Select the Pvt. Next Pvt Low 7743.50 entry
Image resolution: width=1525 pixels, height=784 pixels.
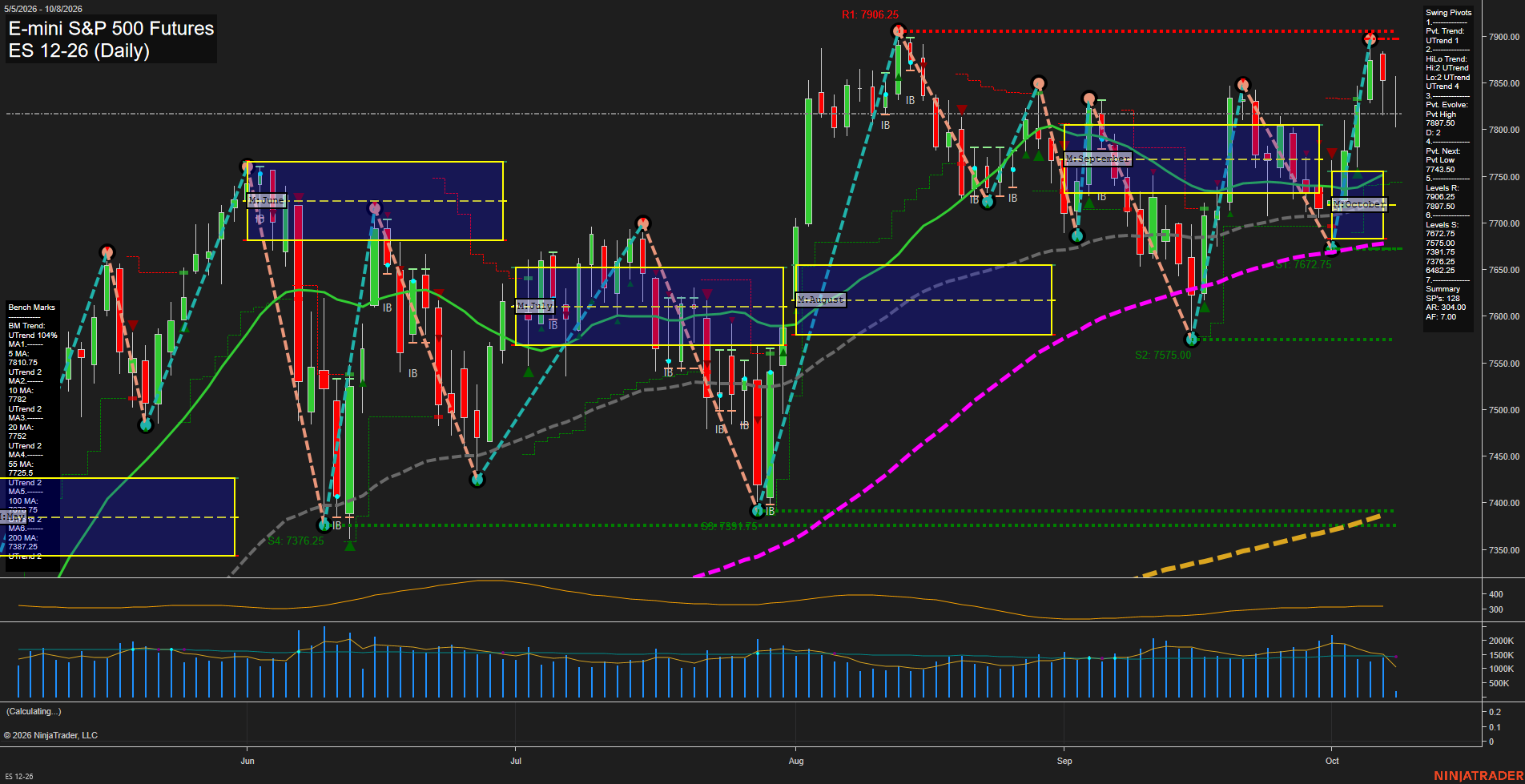coord(1443,160)
